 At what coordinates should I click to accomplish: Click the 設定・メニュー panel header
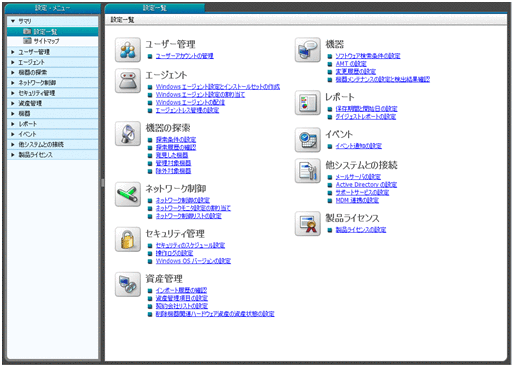[x=53, y=8]
